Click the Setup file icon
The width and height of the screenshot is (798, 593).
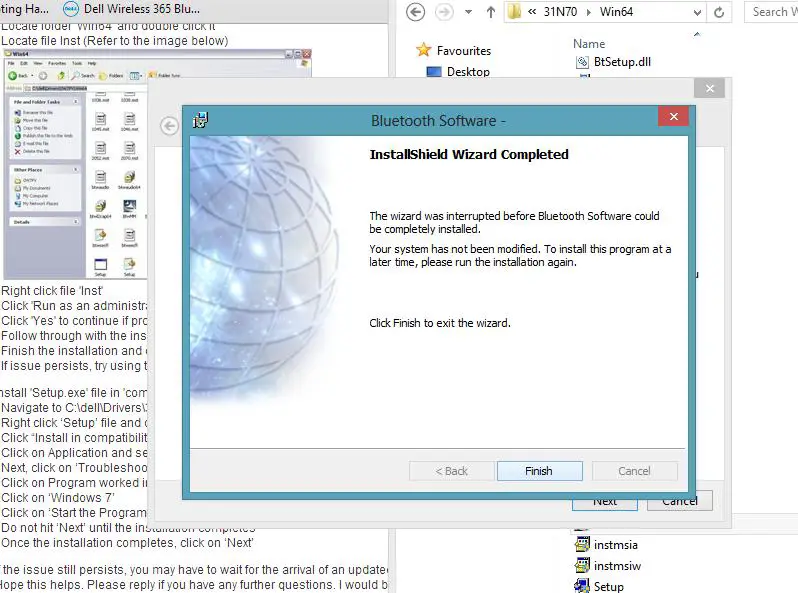pos(582,586)
